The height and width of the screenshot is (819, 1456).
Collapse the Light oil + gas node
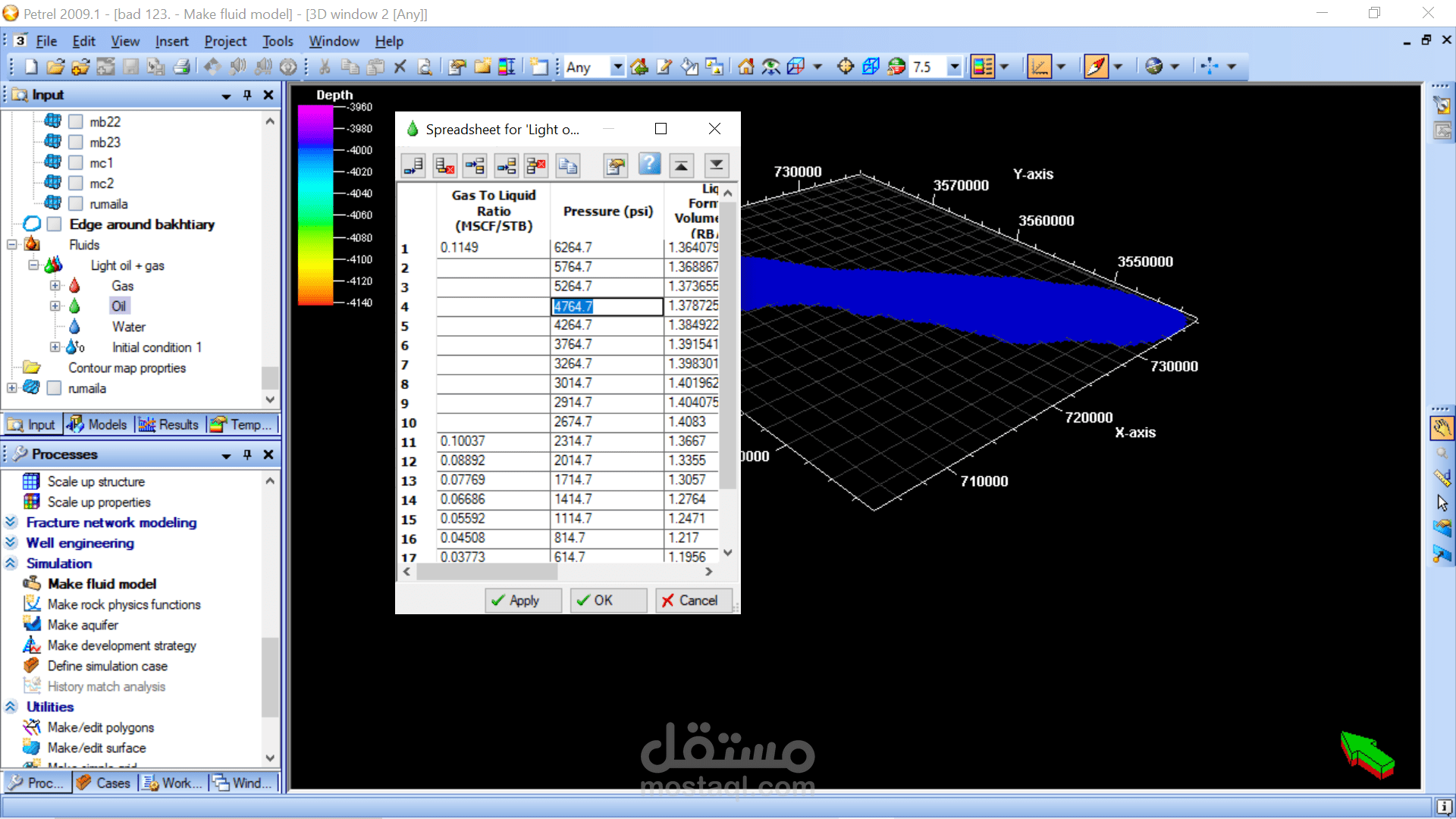[33, 265]
